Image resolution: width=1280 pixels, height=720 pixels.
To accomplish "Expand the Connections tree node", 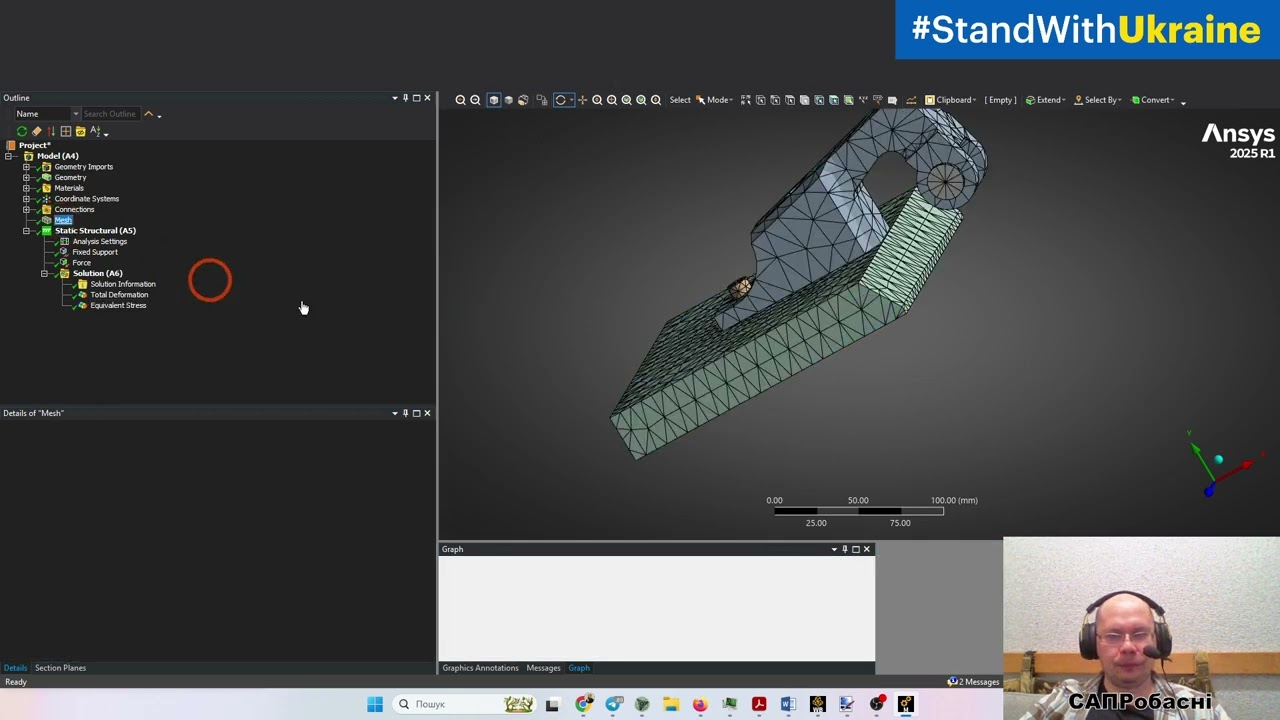I will pyautogui.click(x=26, y=210).
